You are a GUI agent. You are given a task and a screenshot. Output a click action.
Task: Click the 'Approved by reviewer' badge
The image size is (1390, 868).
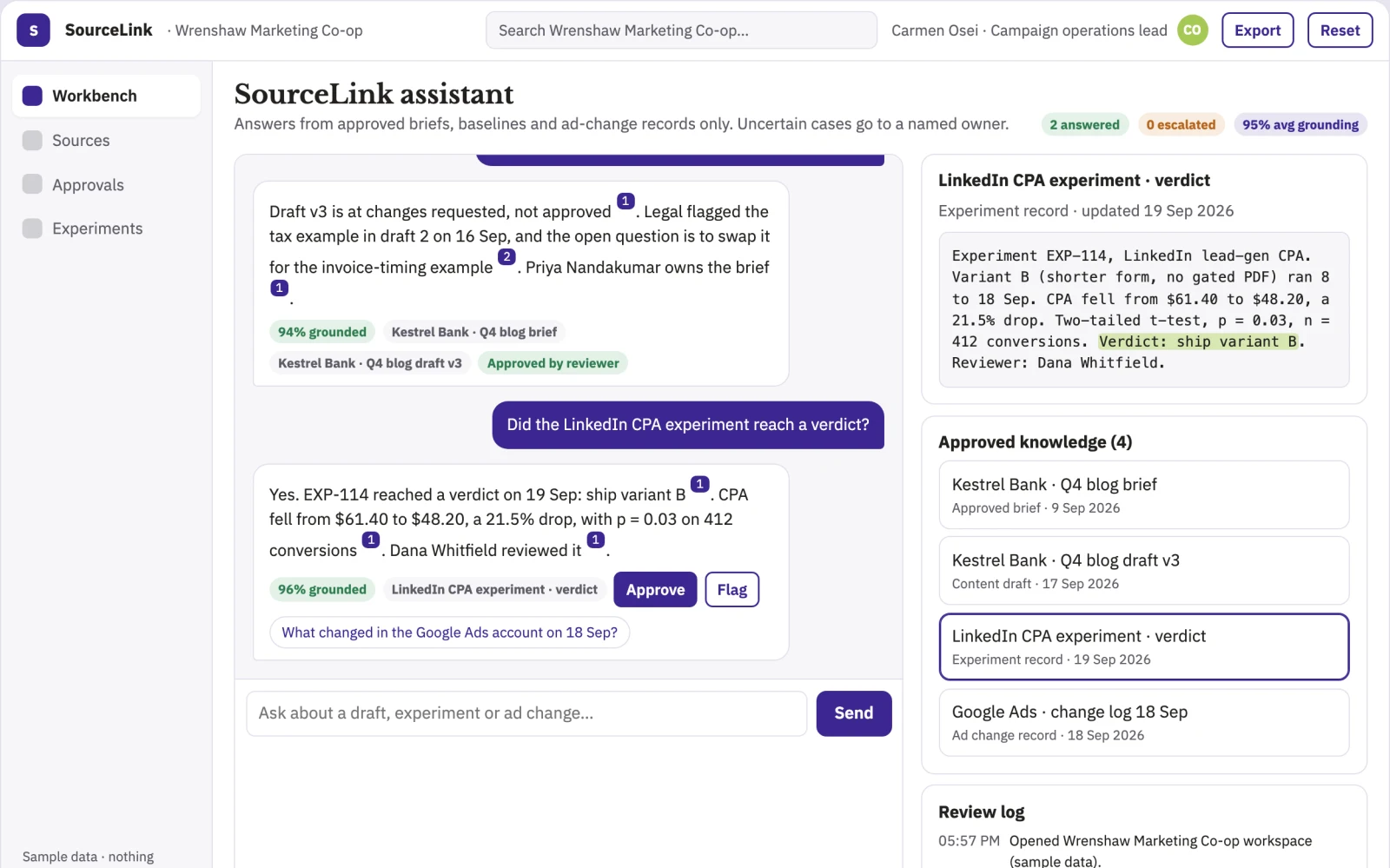(553, 363)
